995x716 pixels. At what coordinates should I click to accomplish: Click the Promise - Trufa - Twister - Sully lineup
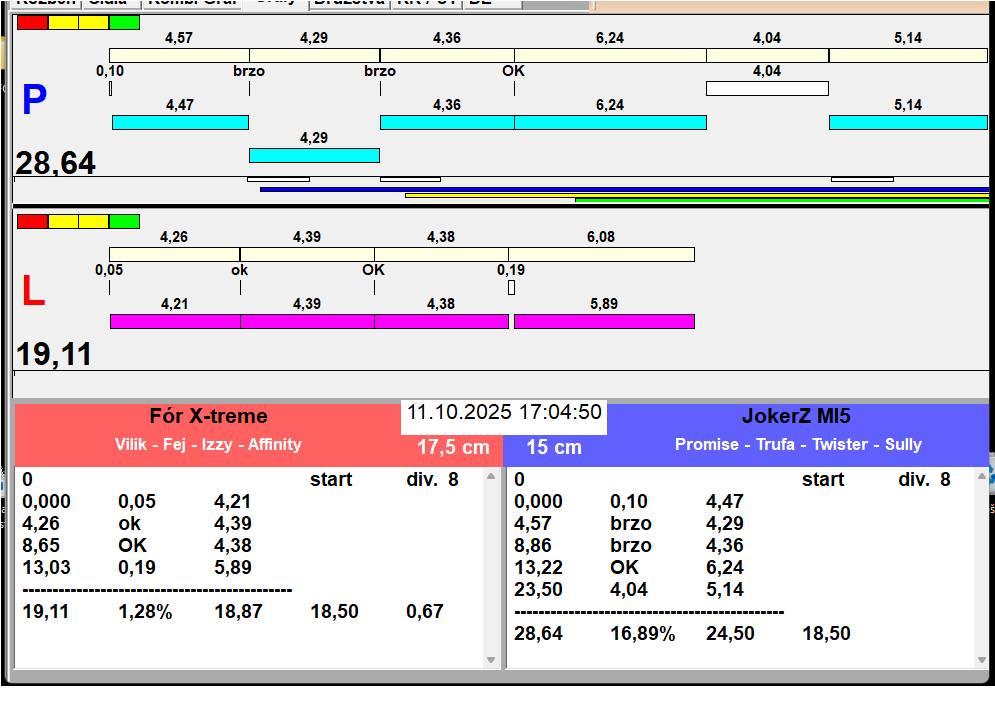pyautogui.click(x=798, y=444)
